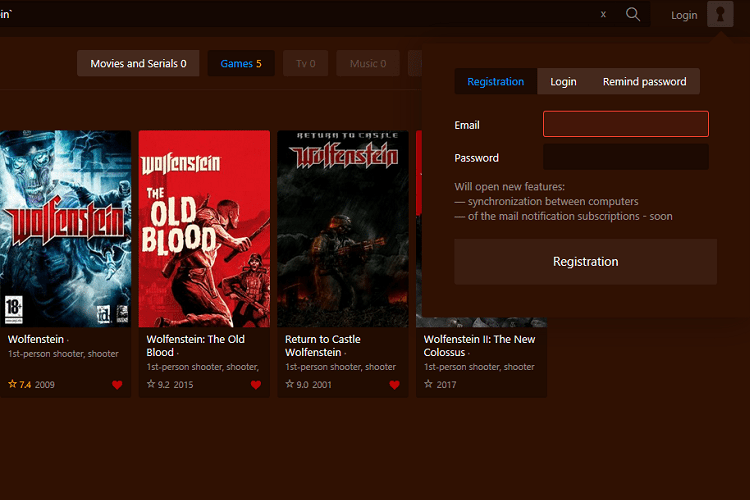Toggle favorite heart on The Old Blood
Screen dimensions: 750x500
click(x=256, y=385)
